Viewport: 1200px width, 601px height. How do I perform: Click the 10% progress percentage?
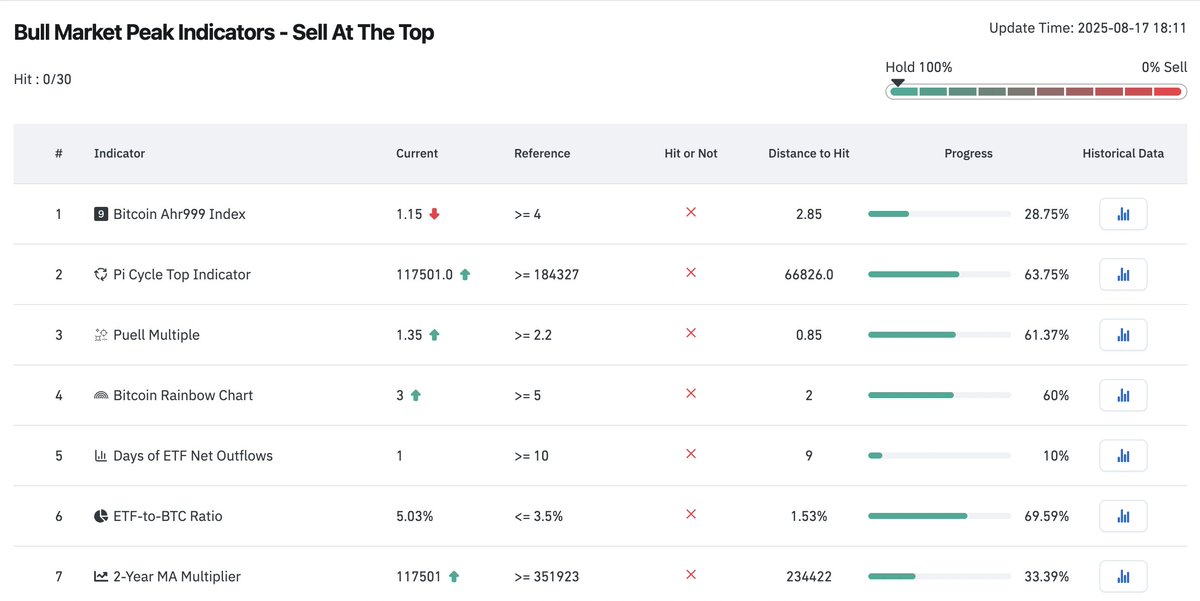click(1055, 455)
